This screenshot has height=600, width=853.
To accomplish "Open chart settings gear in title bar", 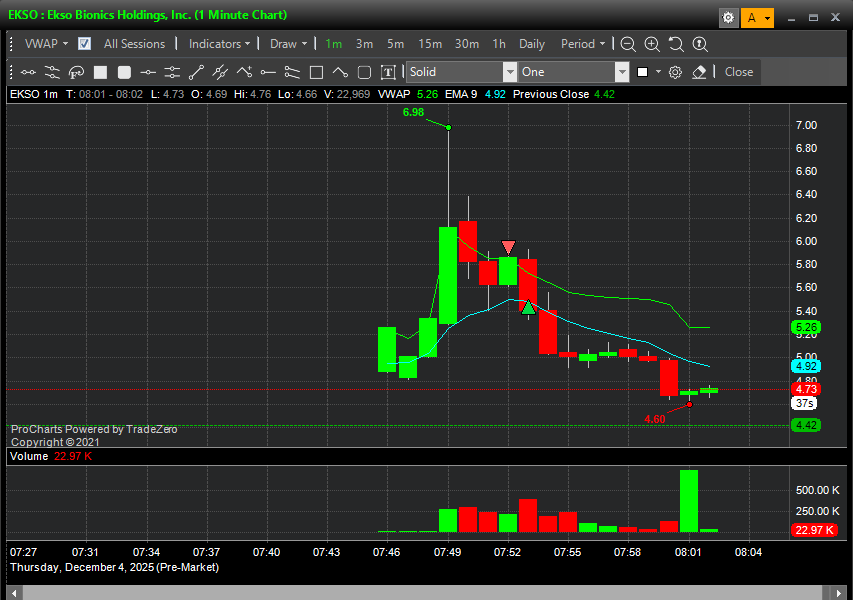I will [728, 18].
